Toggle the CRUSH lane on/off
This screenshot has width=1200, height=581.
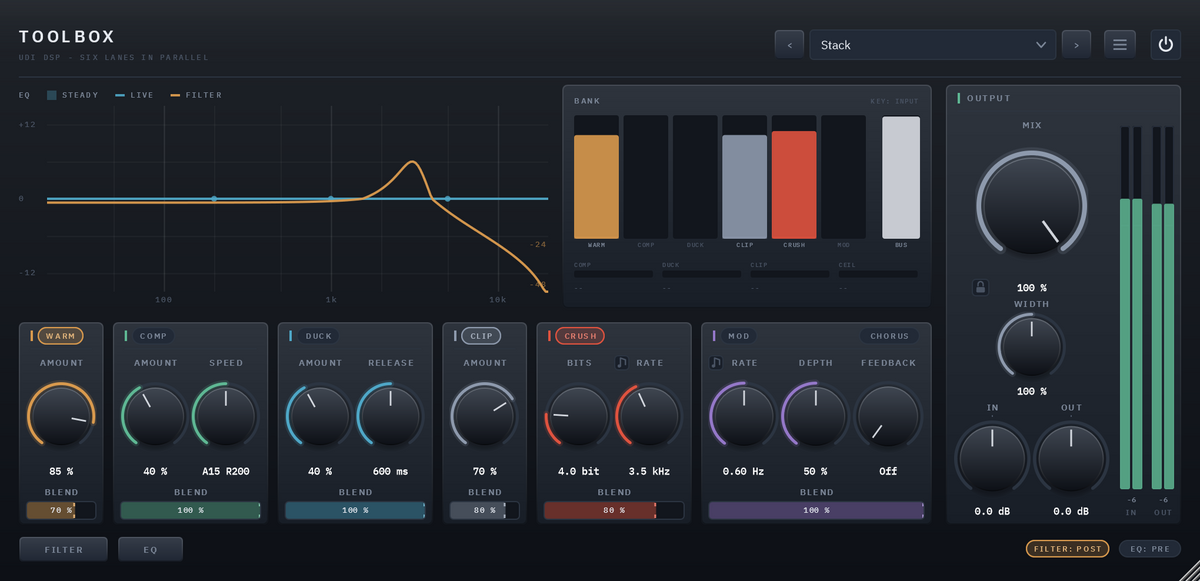pos(580,336)
